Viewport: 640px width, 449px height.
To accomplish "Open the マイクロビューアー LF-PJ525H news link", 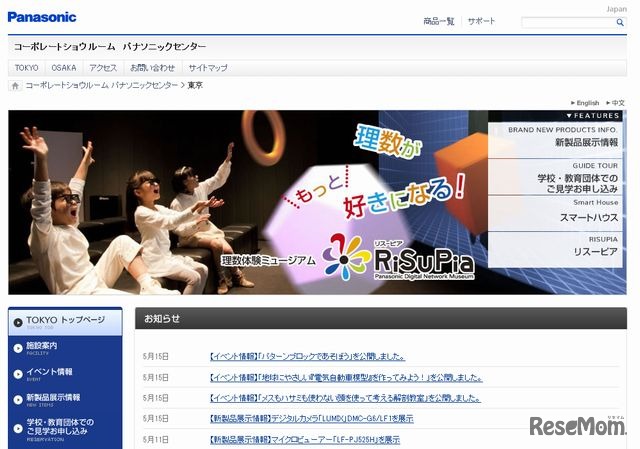I will pyautogui.click(x=304, y=440).
